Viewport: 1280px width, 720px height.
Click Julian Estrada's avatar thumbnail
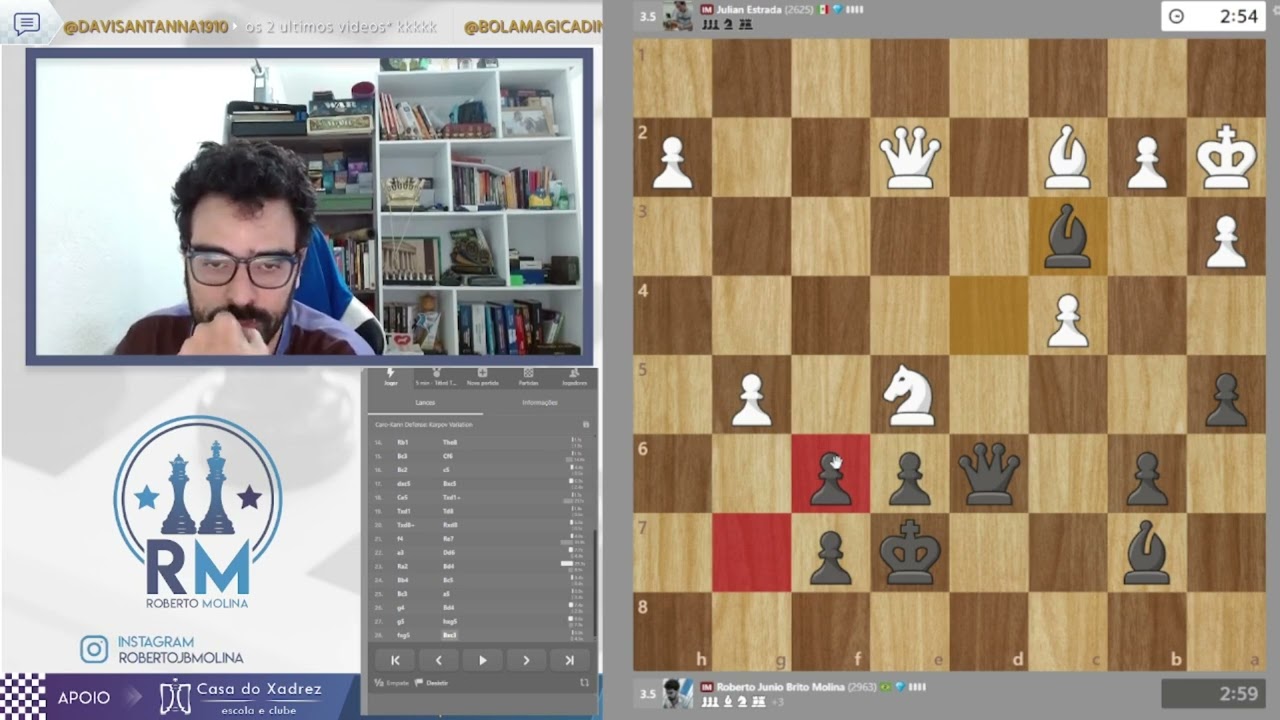[x=677, y=15]
